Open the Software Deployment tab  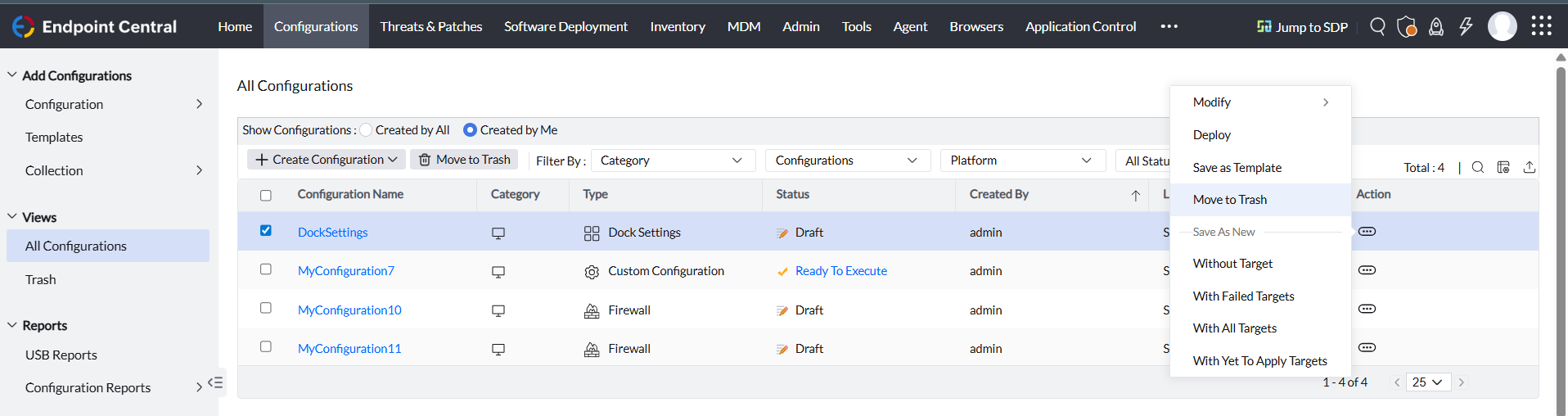pyautogui.click(x=565, y=27)
